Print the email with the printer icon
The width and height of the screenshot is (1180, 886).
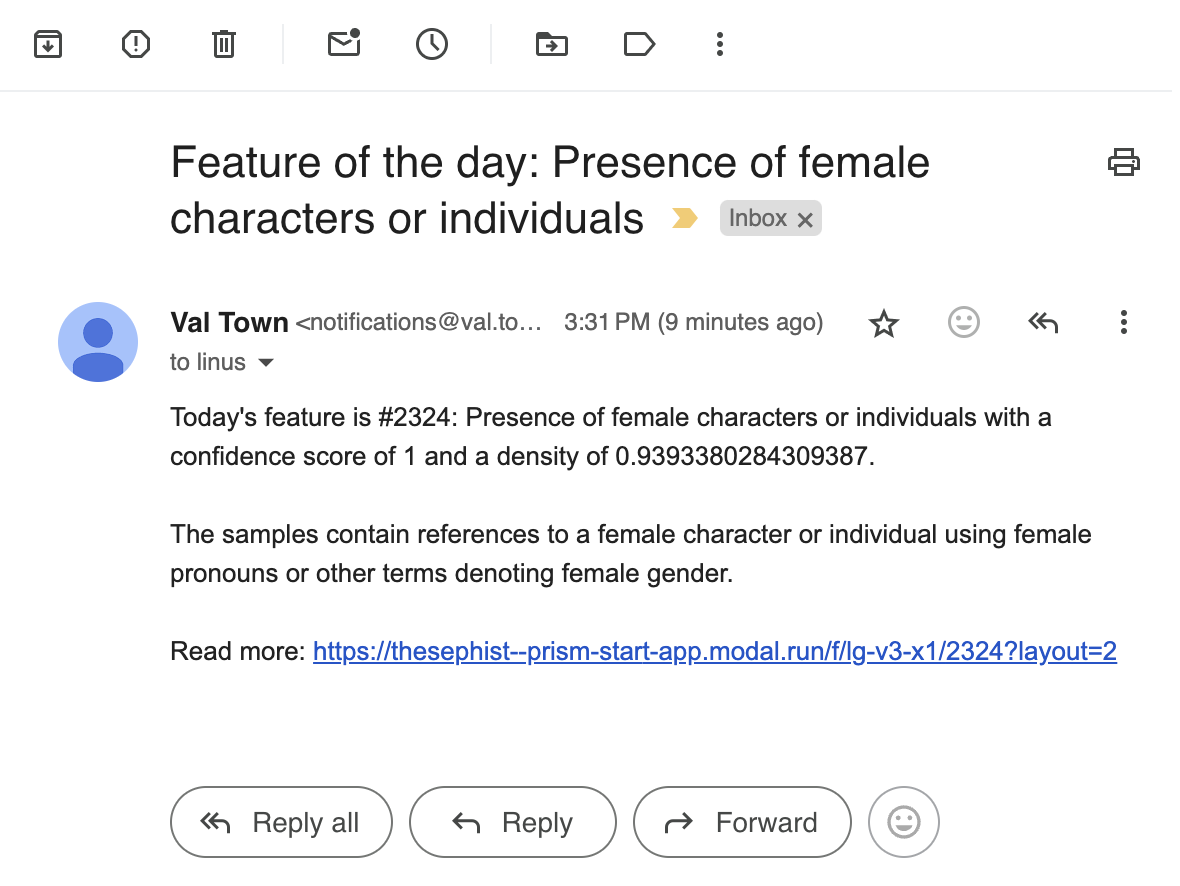[1124, 162]
